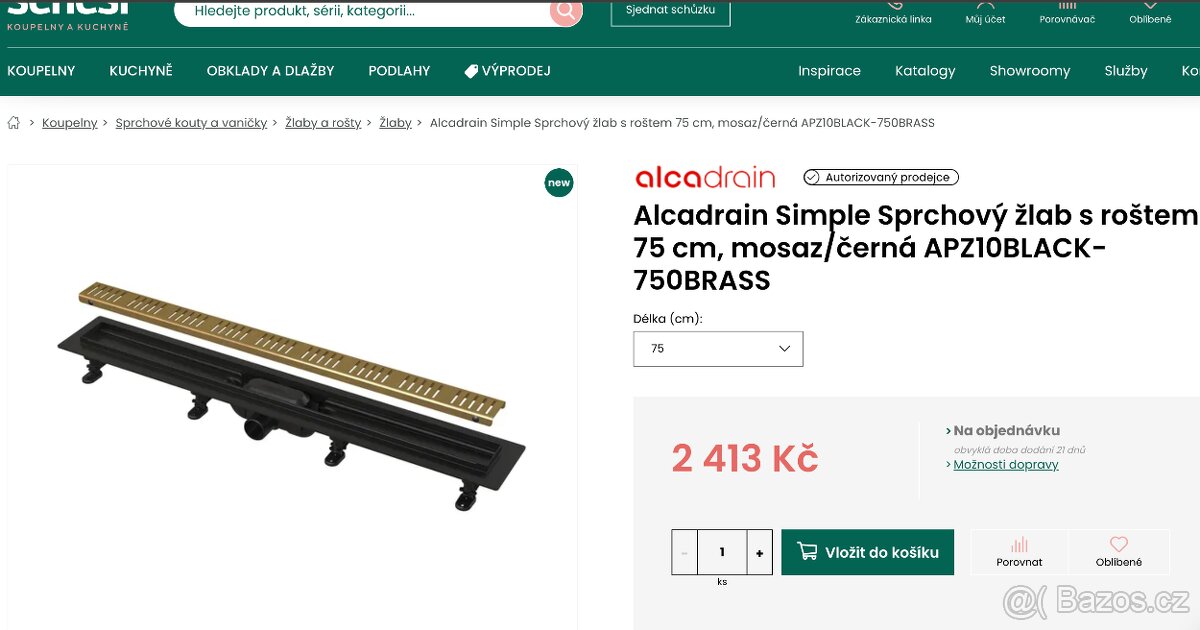
Task: Increase quantity with the plus stepper
Action: click(x=759, y=551)
